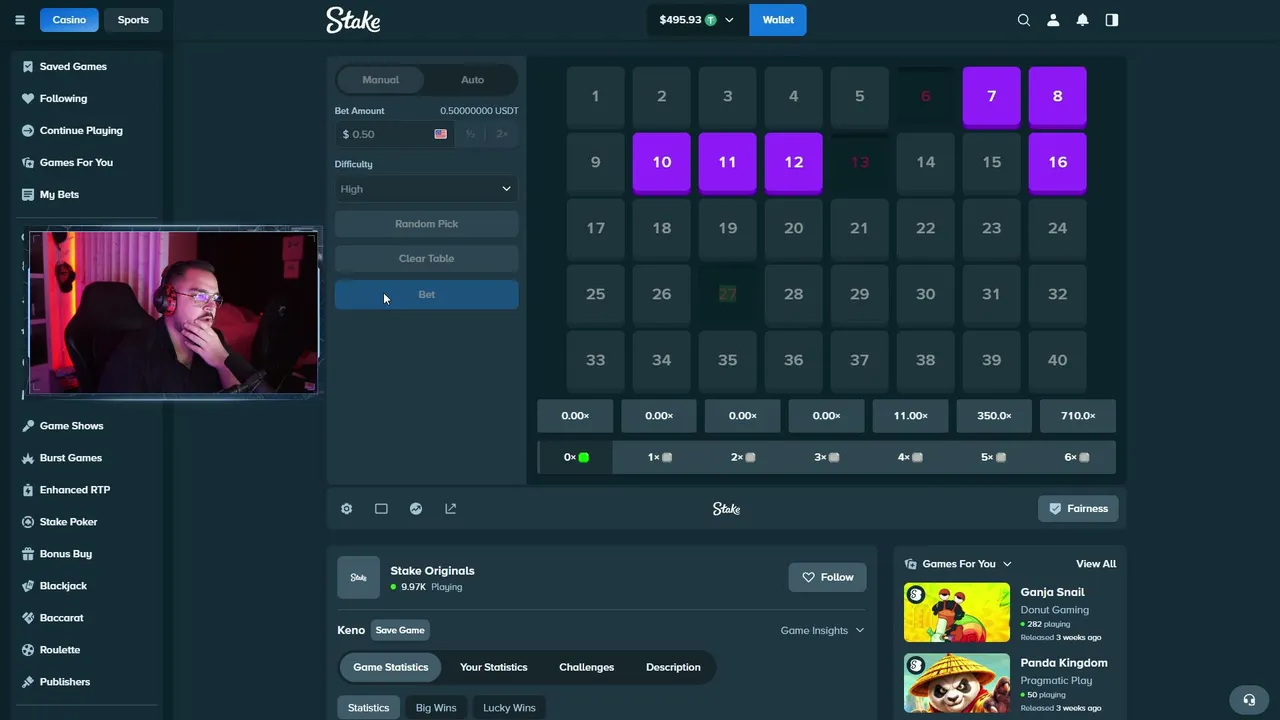The image size is (1280, 720).
Task: Open the balance currency dropdown
Action: pos(697,20)
